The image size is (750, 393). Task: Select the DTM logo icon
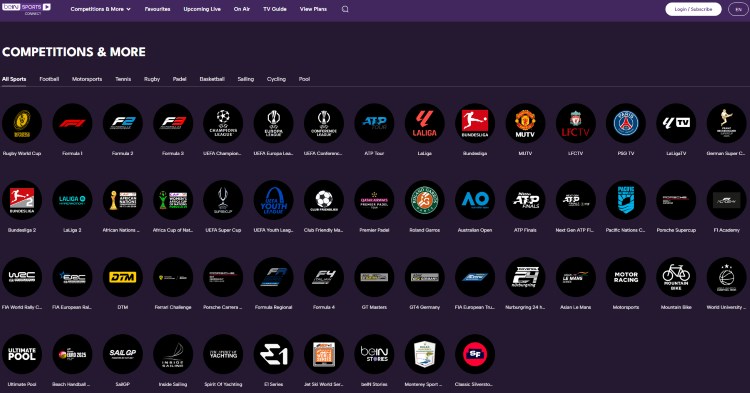(x=122, y=277)
